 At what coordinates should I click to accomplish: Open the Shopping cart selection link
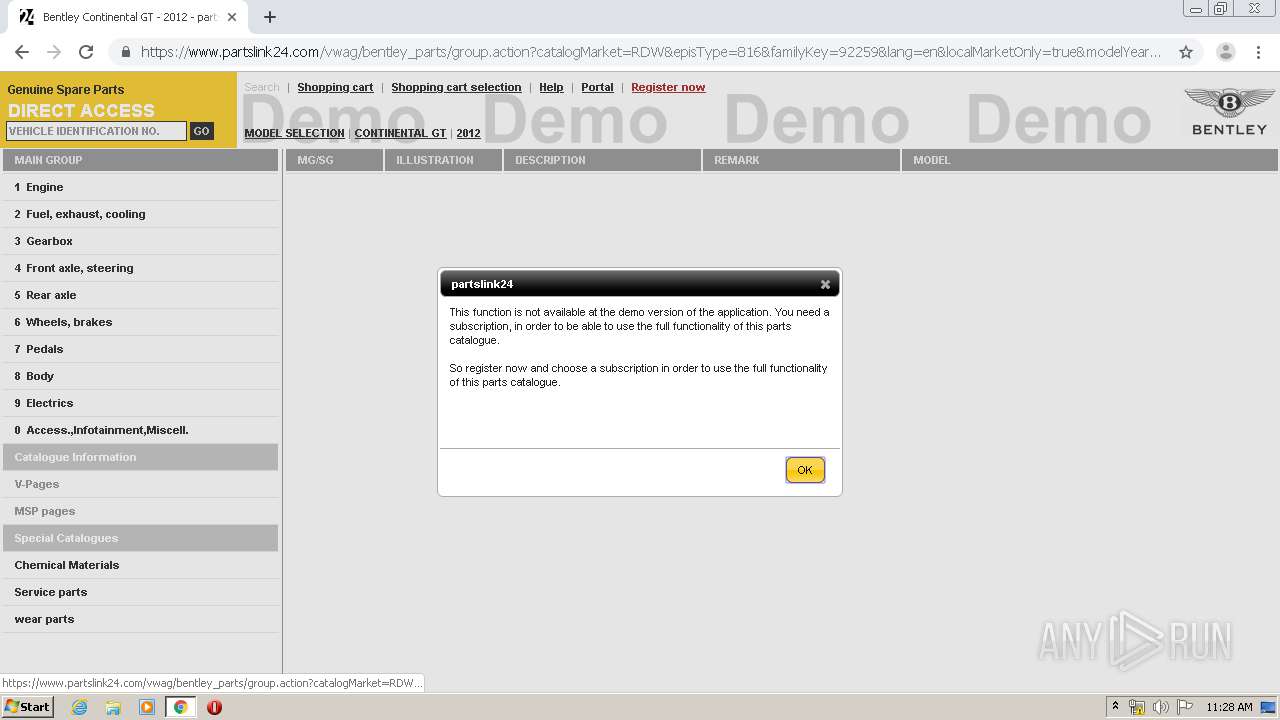point(456,87)
